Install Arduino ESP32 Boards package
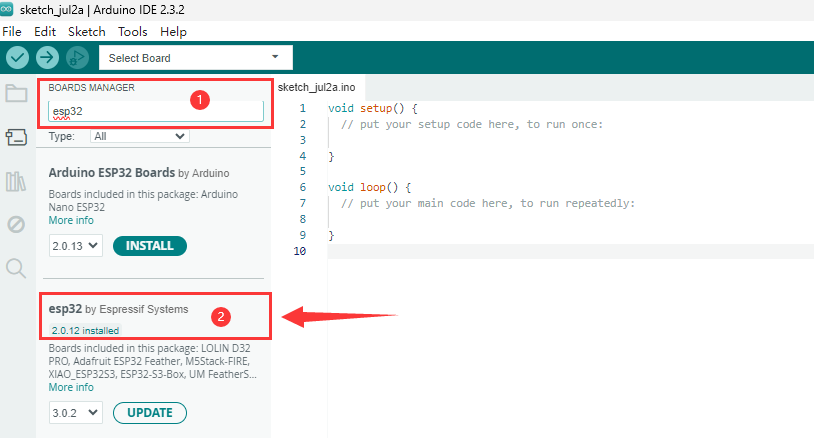Viewport: 814px width, 438px height. coord(150,246)
